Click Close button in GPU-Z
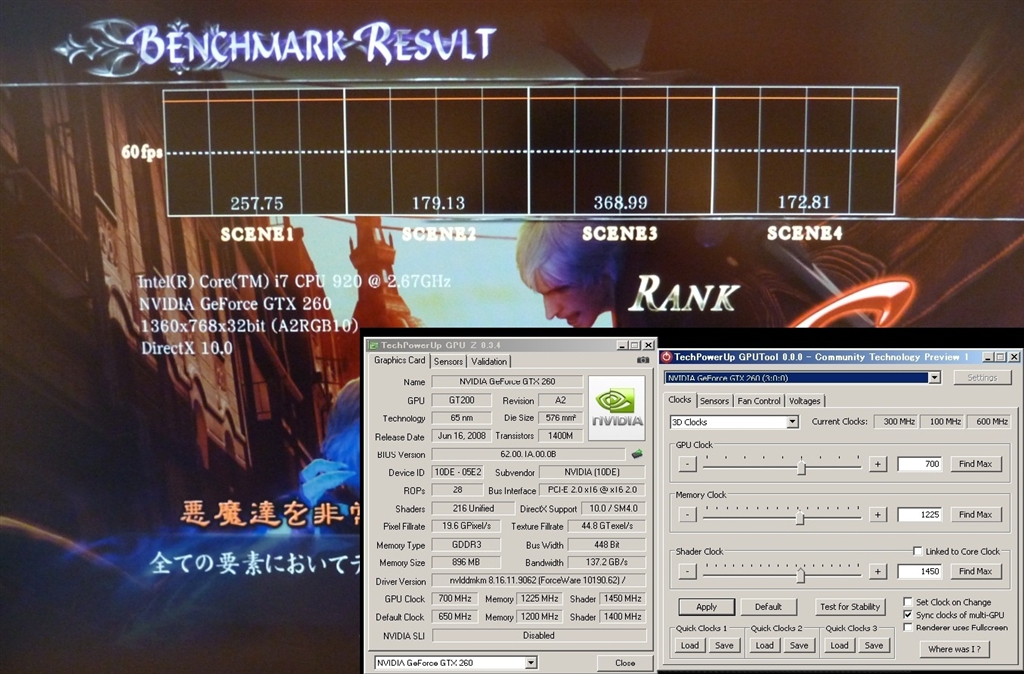The width and height of the screenshot is (1024, 674). click(625, 663)
